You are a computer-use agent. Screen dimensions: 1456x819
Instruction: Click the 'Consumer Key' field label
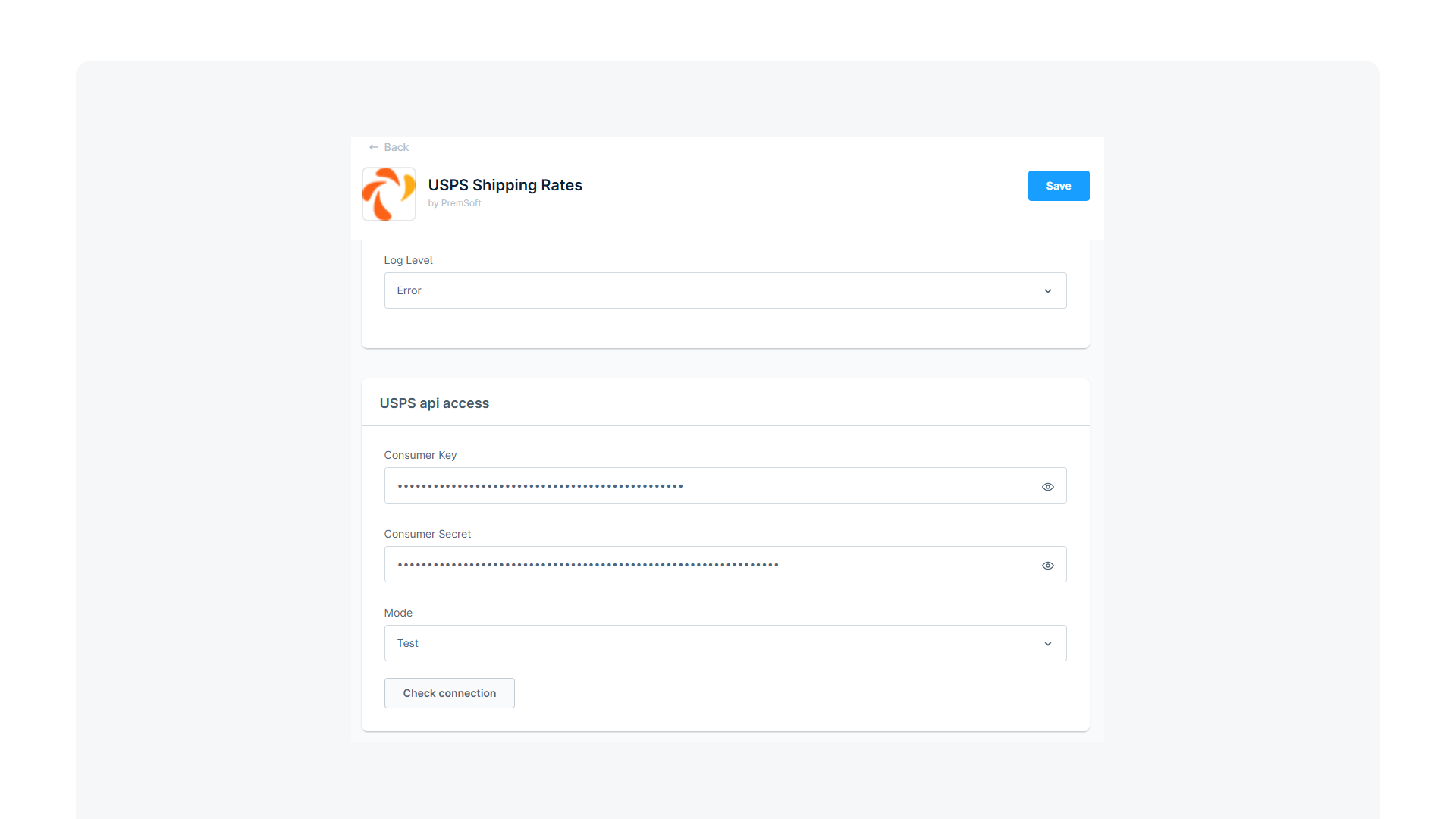[420, 455]
